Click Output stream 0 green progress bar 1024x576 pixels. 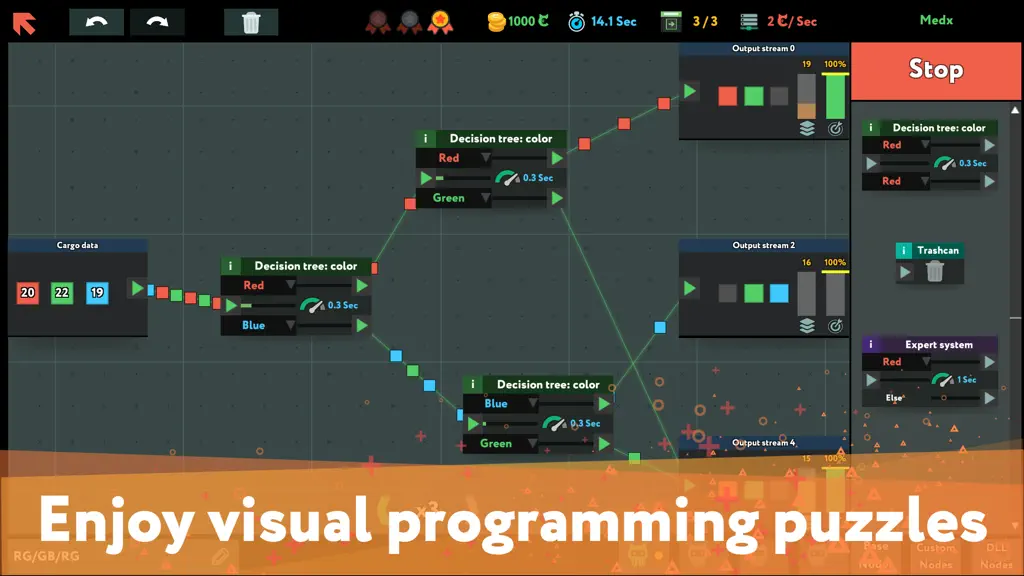835,96
